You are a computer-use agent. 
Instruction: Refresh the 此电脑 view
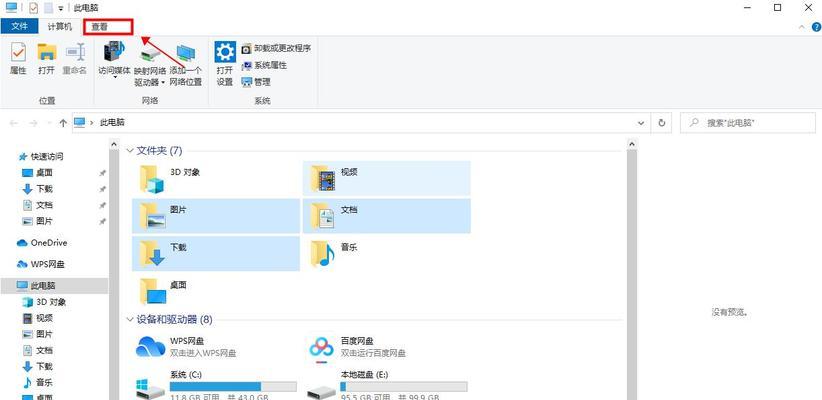click(x=662, y=123)
